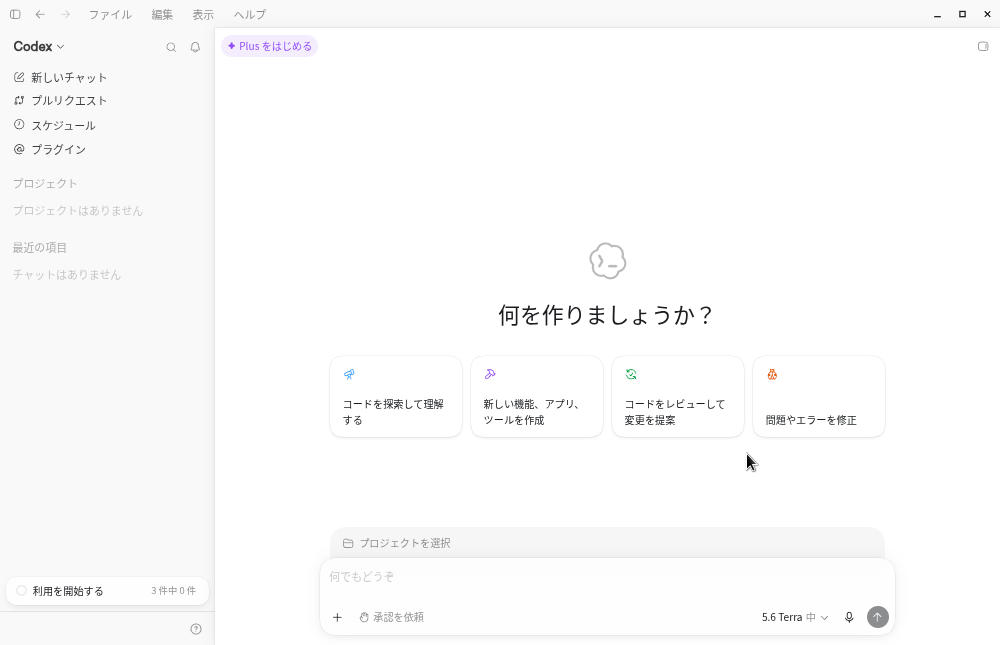The height and width of the screenshot is (645, 1000).
Task: Go back with the left arrow
Action: coord(40,14)
